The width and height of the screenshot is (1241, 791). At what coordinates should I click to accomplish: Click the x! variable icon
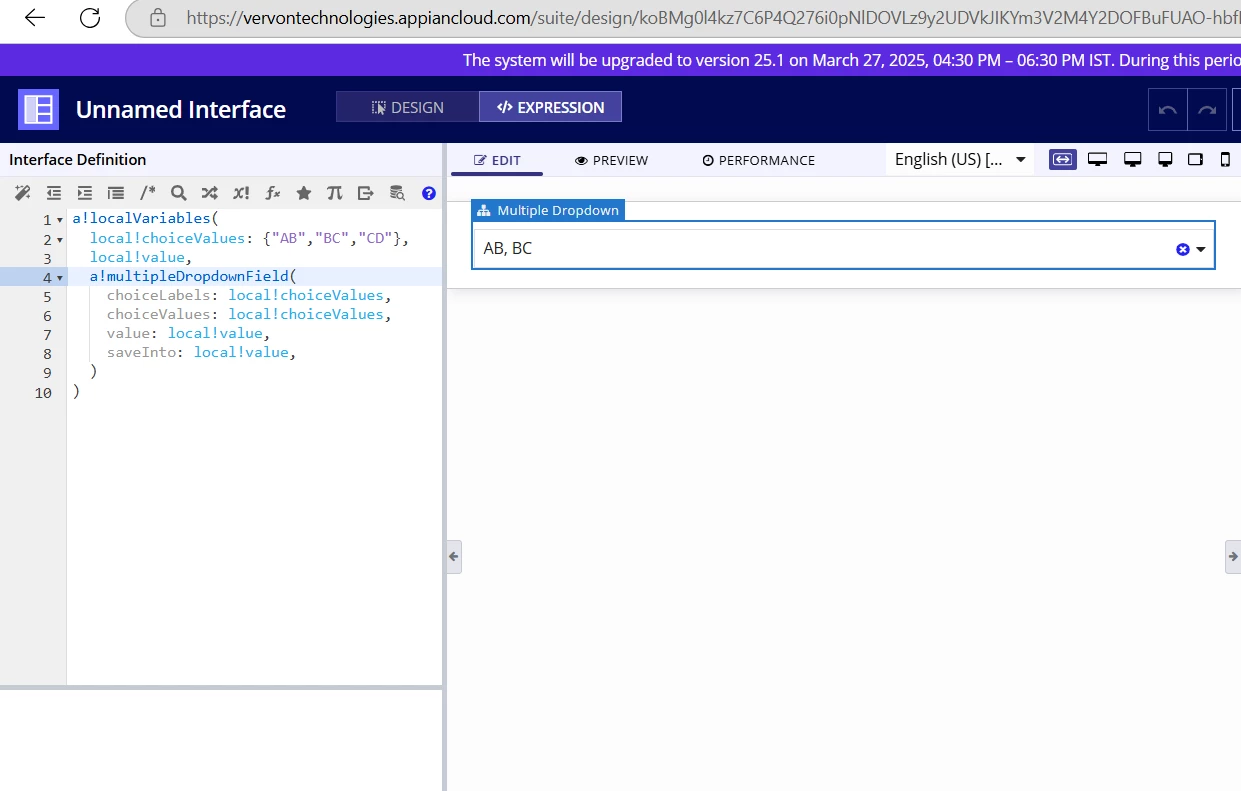point(241,193)
